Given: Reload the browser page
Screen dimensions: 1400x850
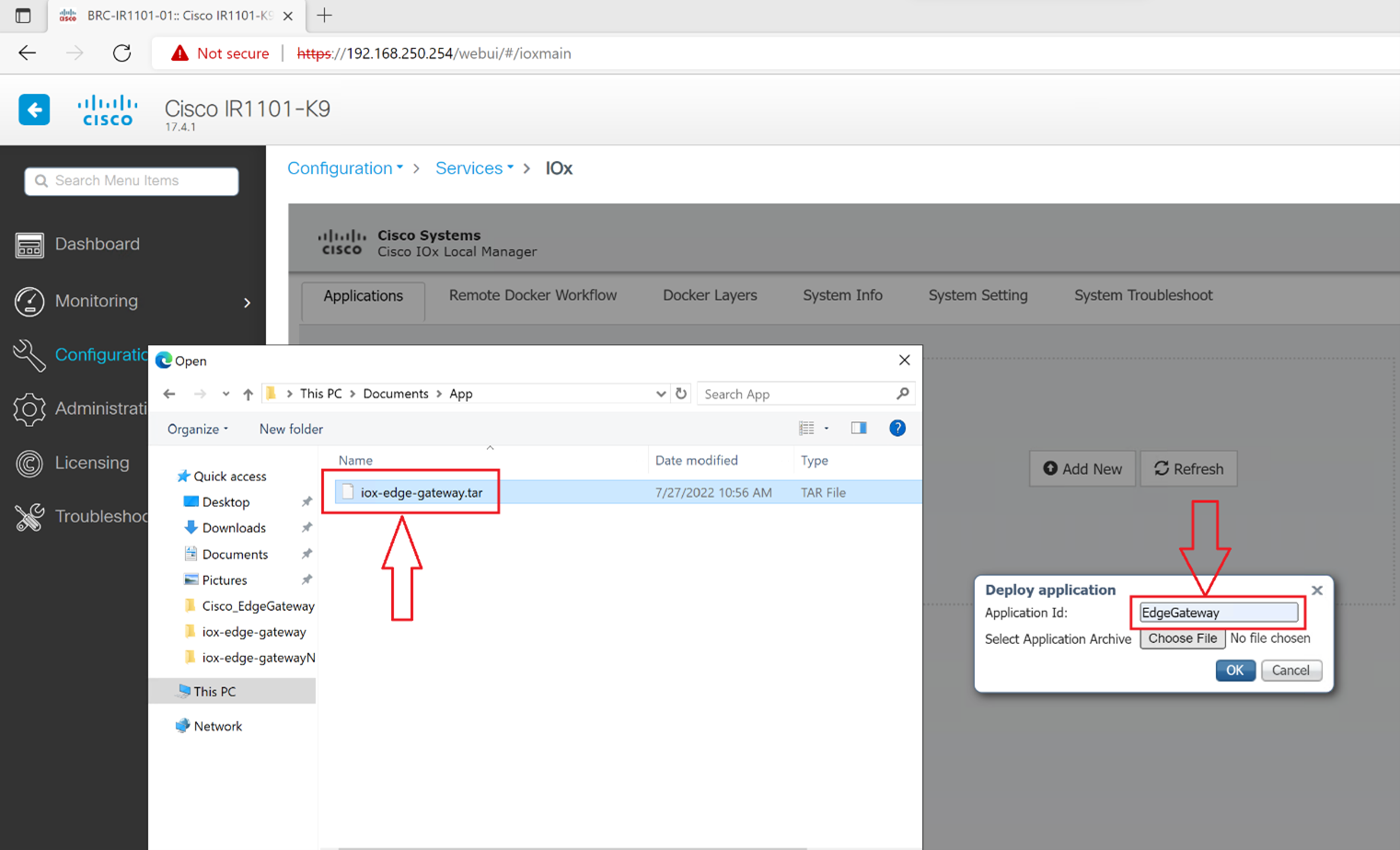Looking at the screenshot, I should click(121, 53).
